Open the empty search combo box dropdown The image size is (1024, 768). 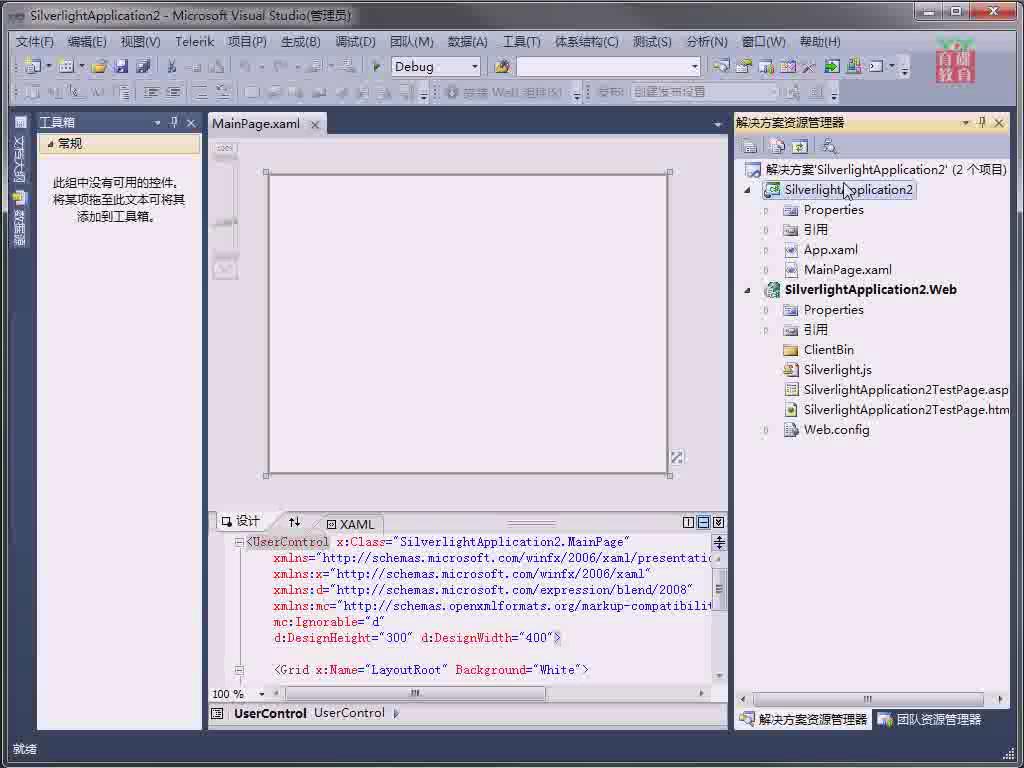tap(694, 67)
